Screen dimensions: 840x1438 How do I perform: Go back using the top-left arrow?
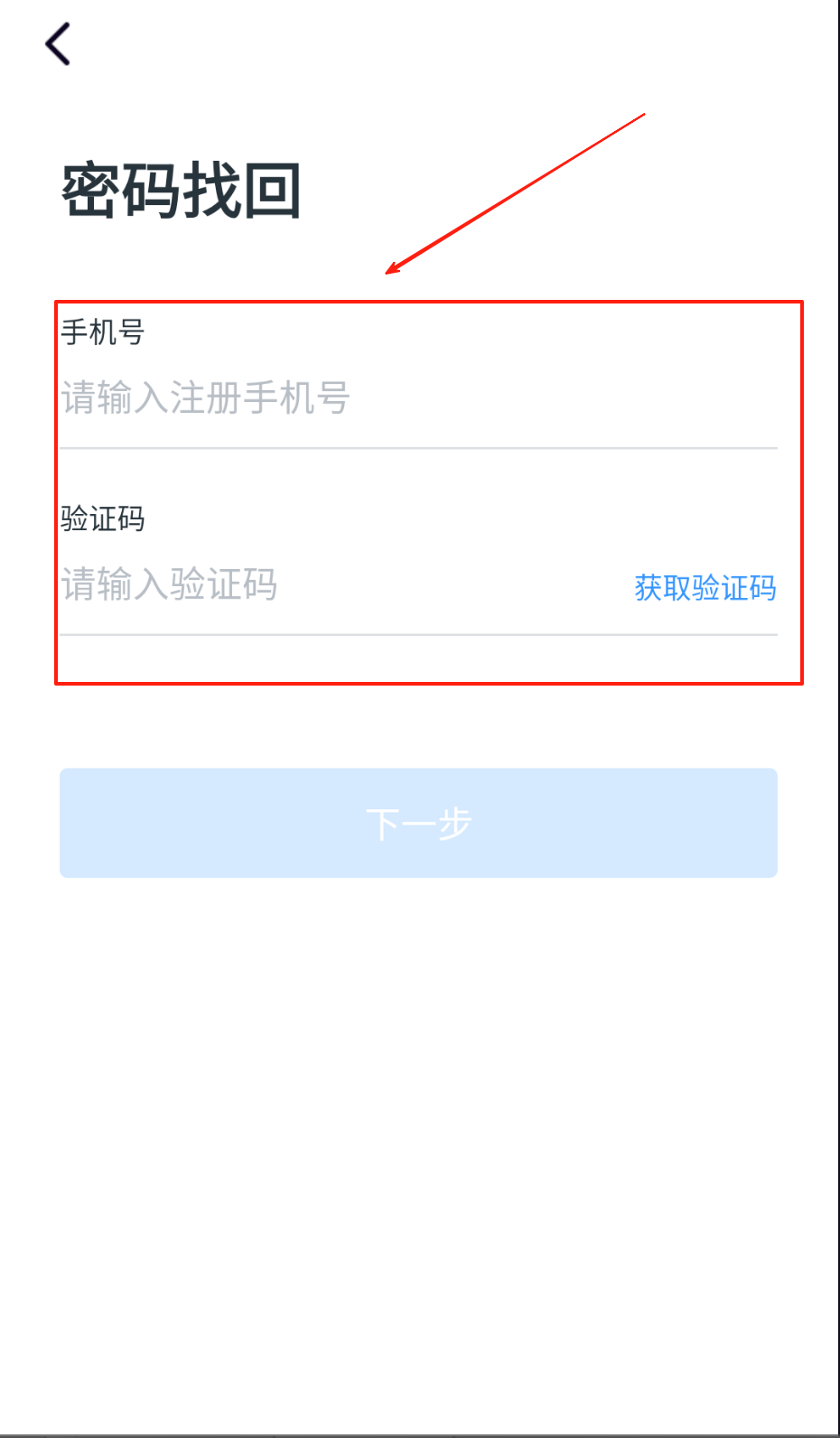[x=58, y=43]
